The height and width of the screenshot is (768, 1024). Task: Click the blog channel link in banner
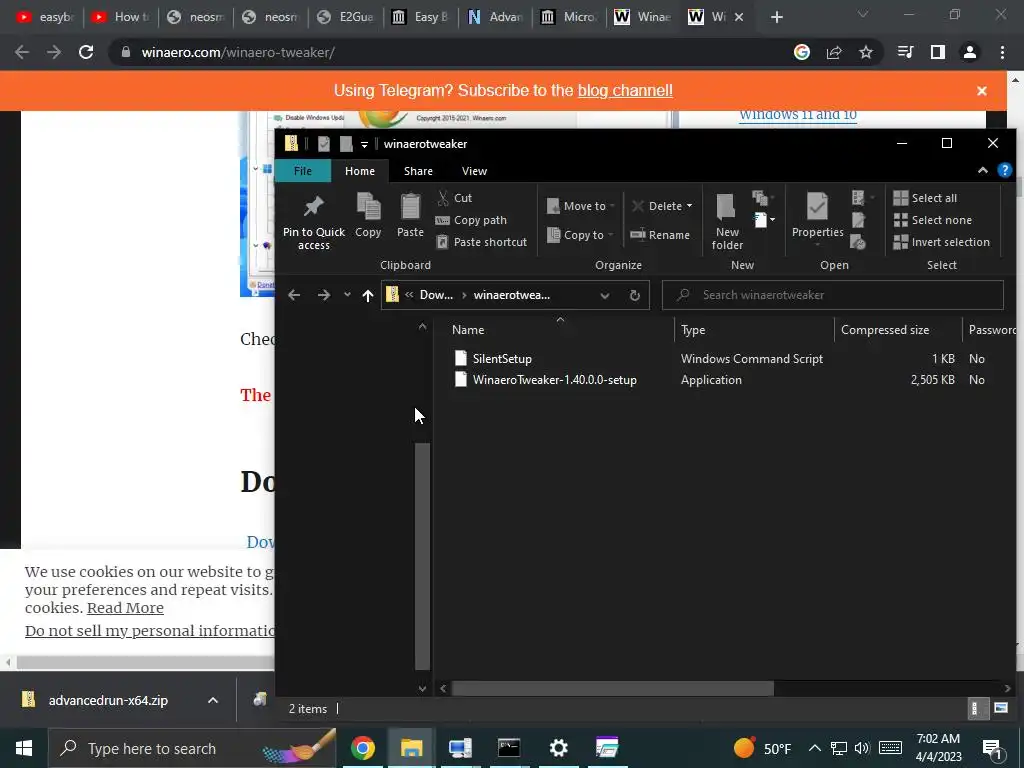coord(625,91)
